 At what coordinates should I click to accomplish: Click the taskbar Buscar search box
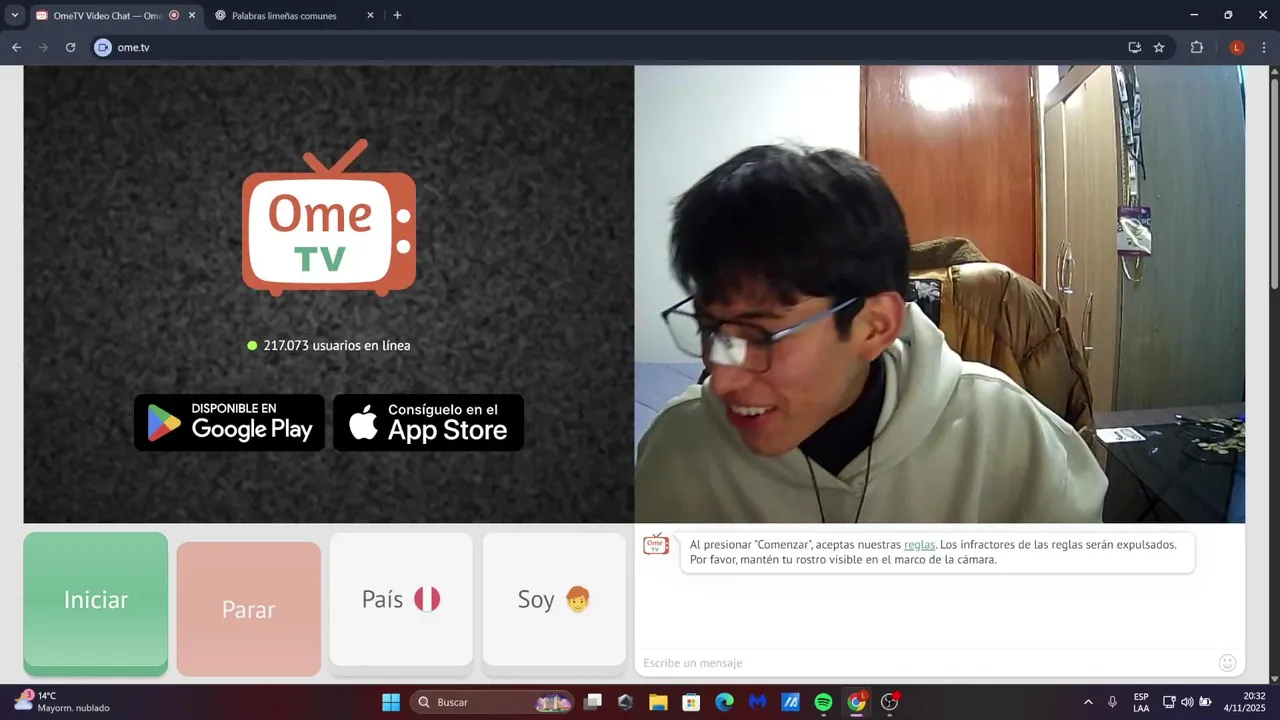coord(492,702)
